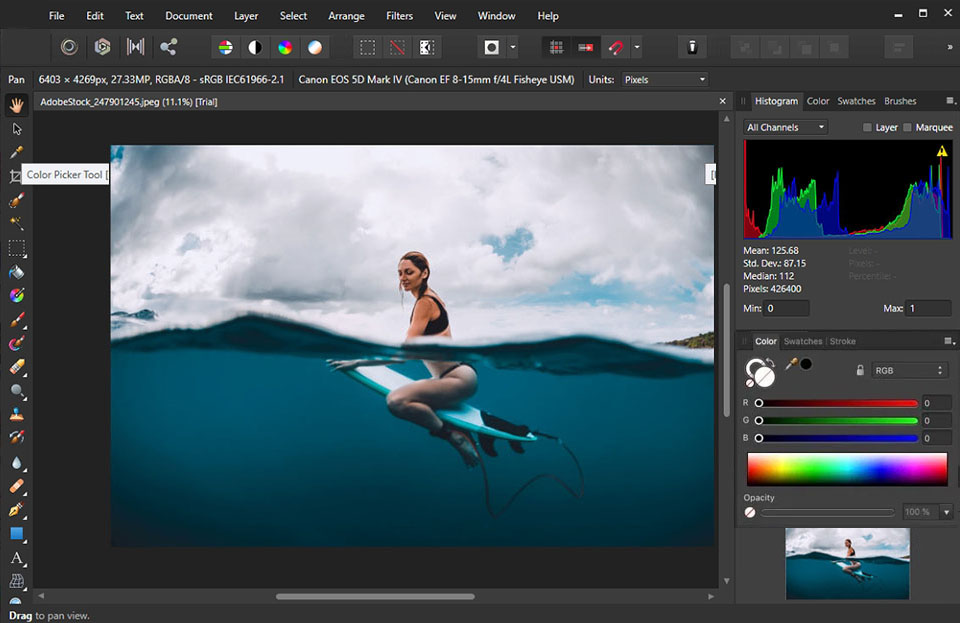Screen dimensions: 960x623
Task: Open the Layer menu
Action: [246, 16]
